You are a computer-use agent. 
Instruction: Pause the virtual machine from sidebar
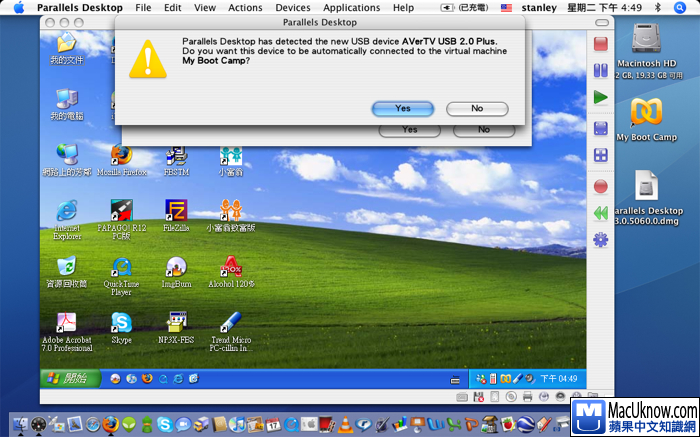point(600,70)
